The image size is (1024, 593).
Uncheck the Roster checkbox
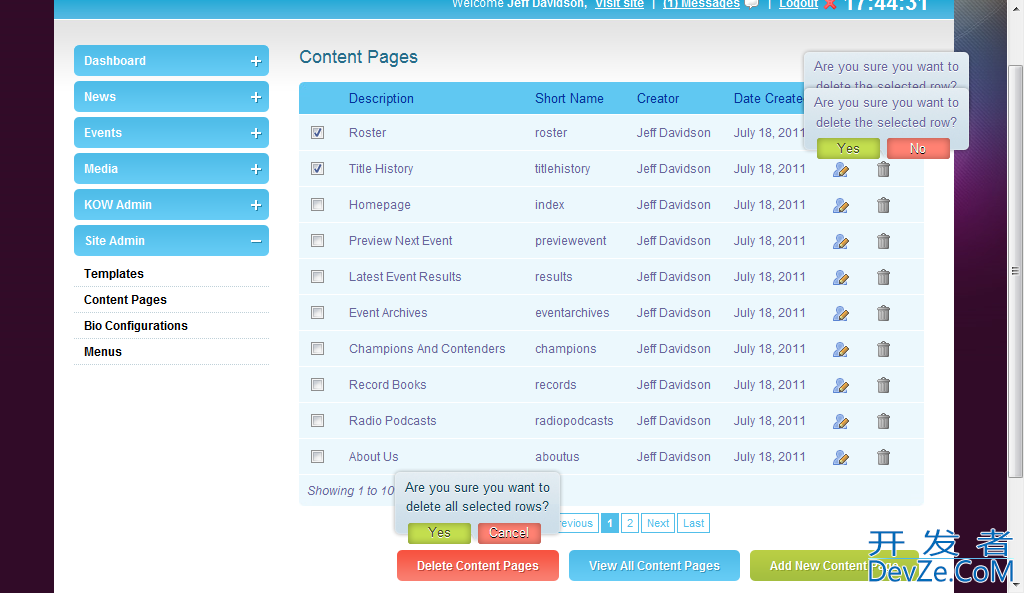317,133
